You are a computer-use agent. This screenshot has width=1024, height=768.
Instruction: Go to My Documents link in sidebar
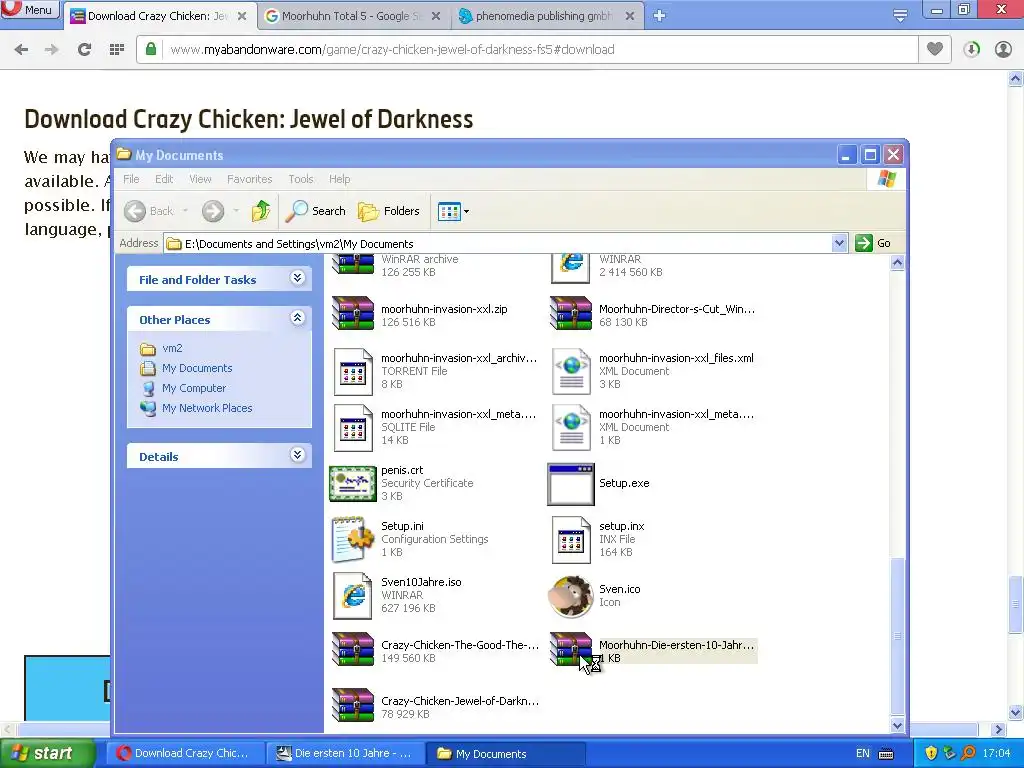197,368
